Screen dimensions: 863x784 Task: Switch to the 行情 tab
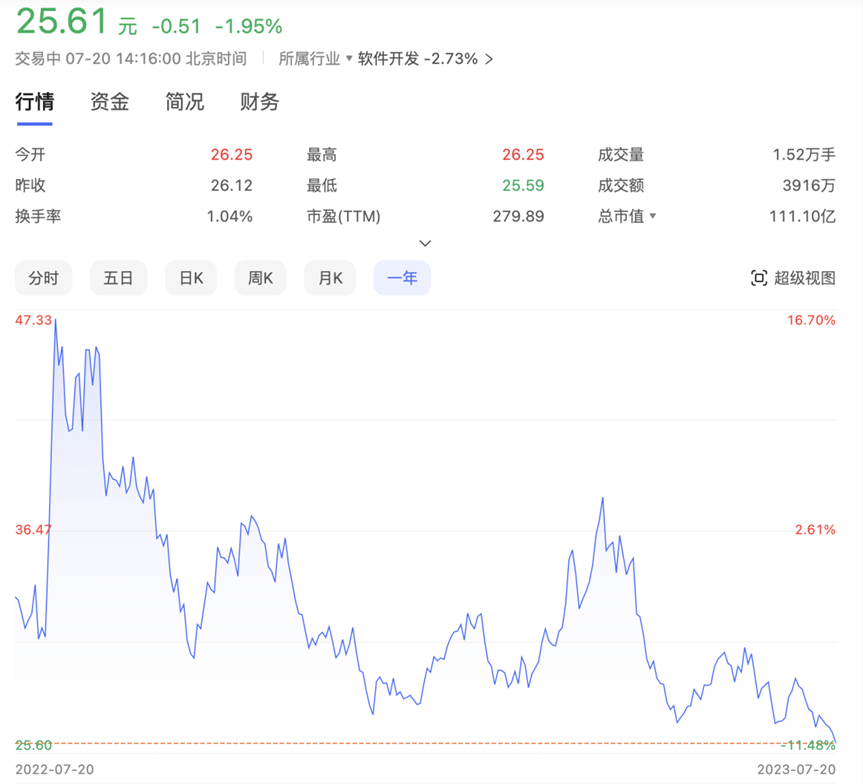tap(34, 102)
